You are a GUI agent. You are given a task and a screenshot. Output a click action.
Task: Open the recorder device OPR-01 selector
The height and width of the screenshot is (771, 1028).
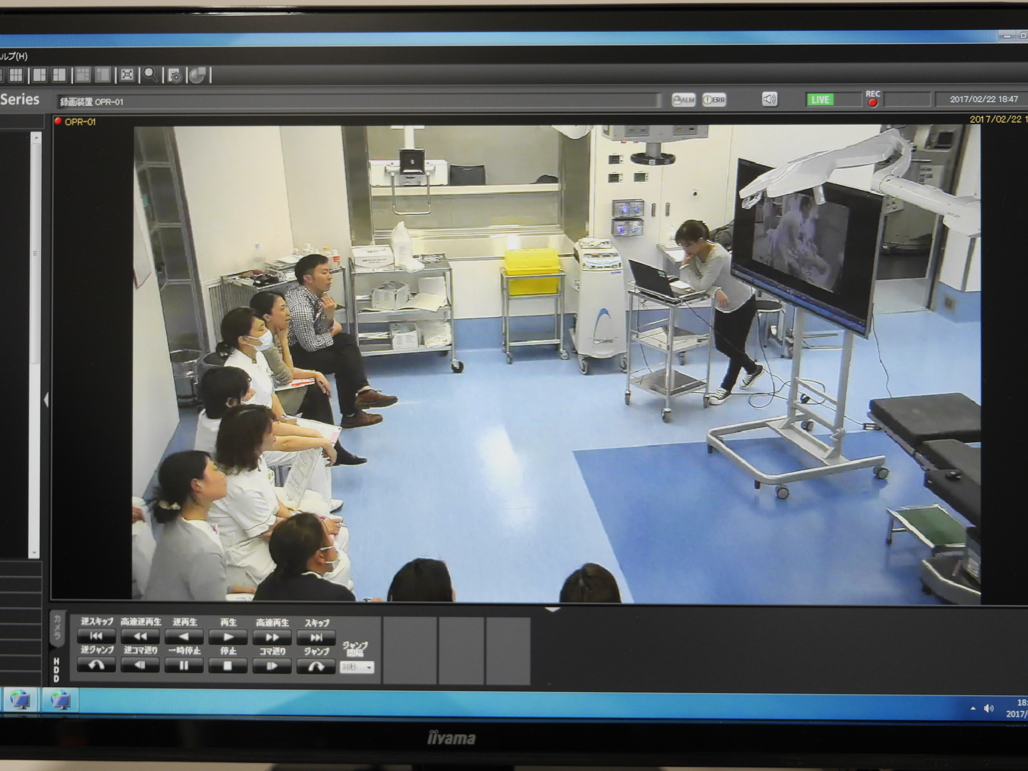click(358, 101)
